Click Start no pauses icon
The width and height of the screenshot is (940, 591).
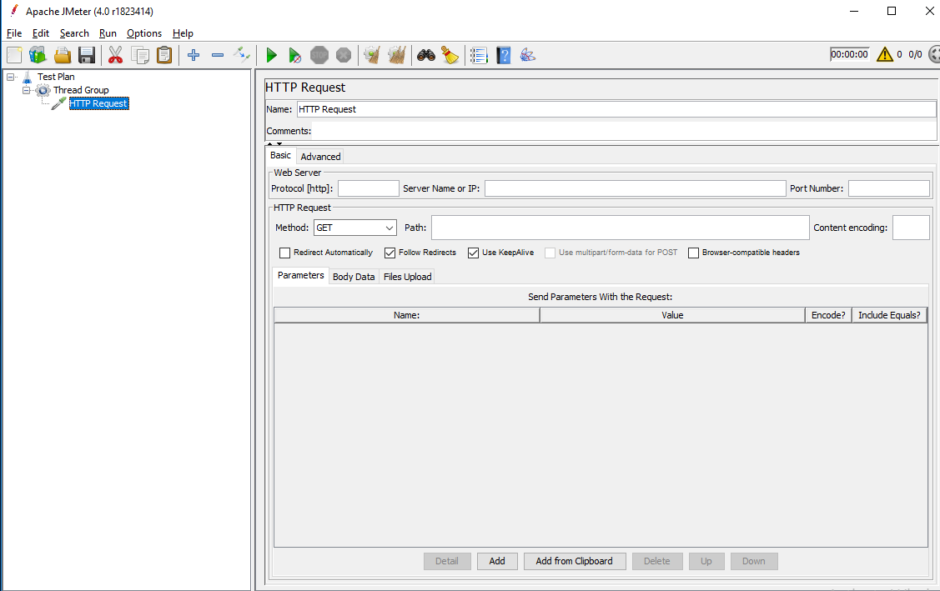coord(294,55)
